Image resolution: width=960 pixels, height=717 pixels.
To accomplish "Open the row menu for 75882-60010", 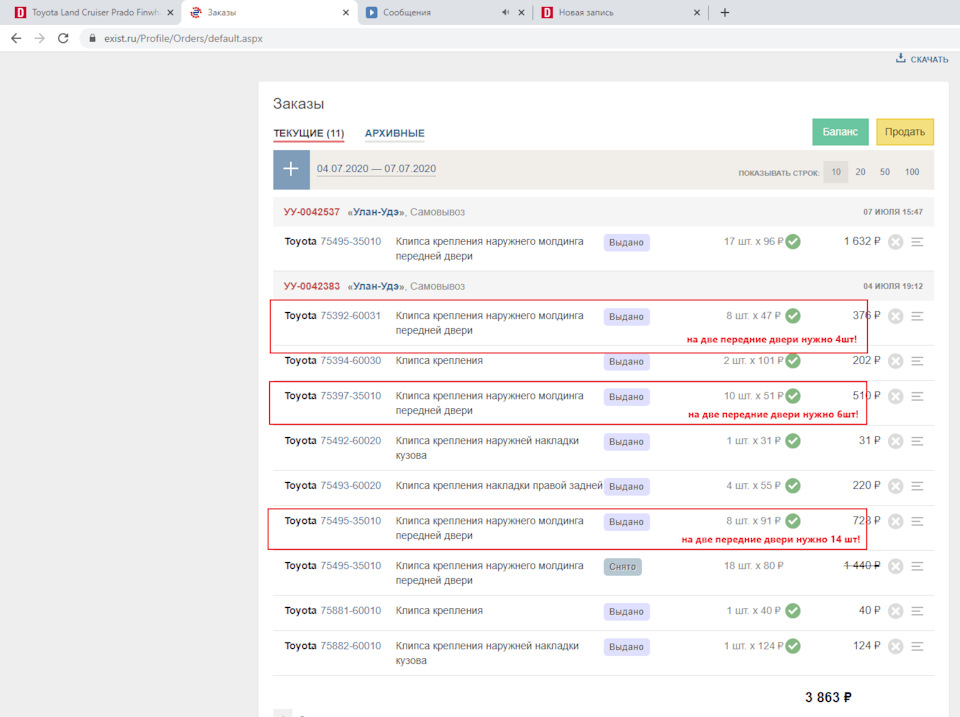I will tap(917, 647).
